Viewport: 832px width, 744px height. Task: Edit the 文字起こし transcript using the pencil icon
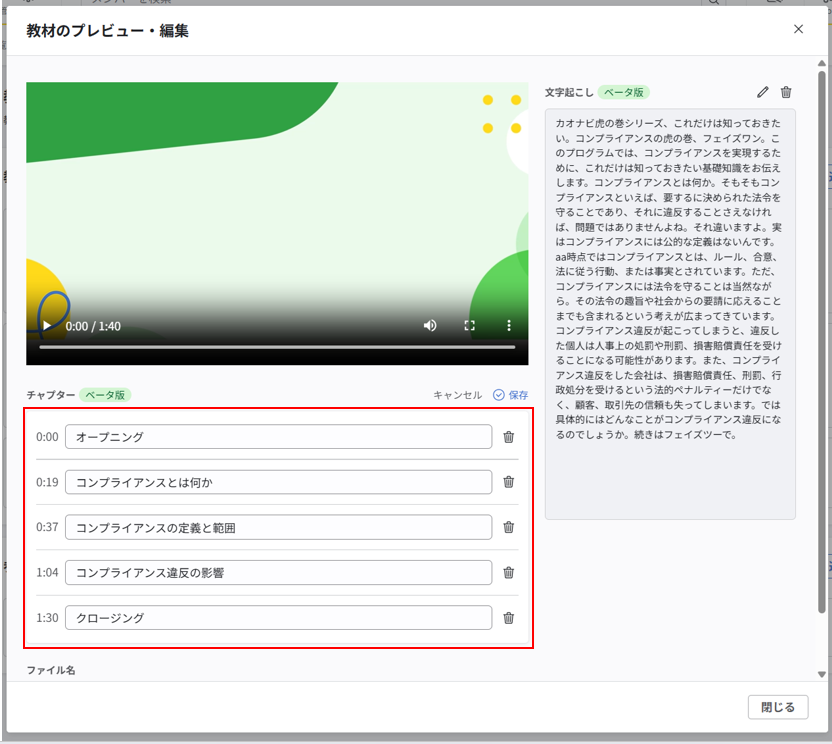(763, 91)
